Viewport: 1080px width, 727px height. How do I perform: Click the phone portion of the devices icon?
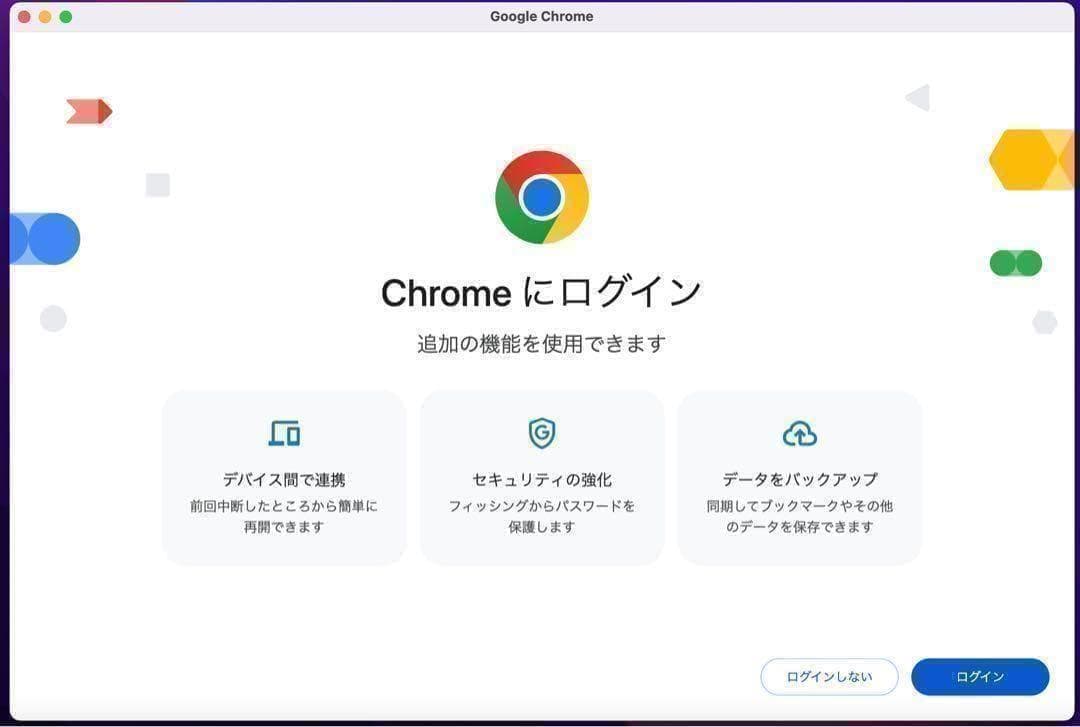[x=293, y=437]
